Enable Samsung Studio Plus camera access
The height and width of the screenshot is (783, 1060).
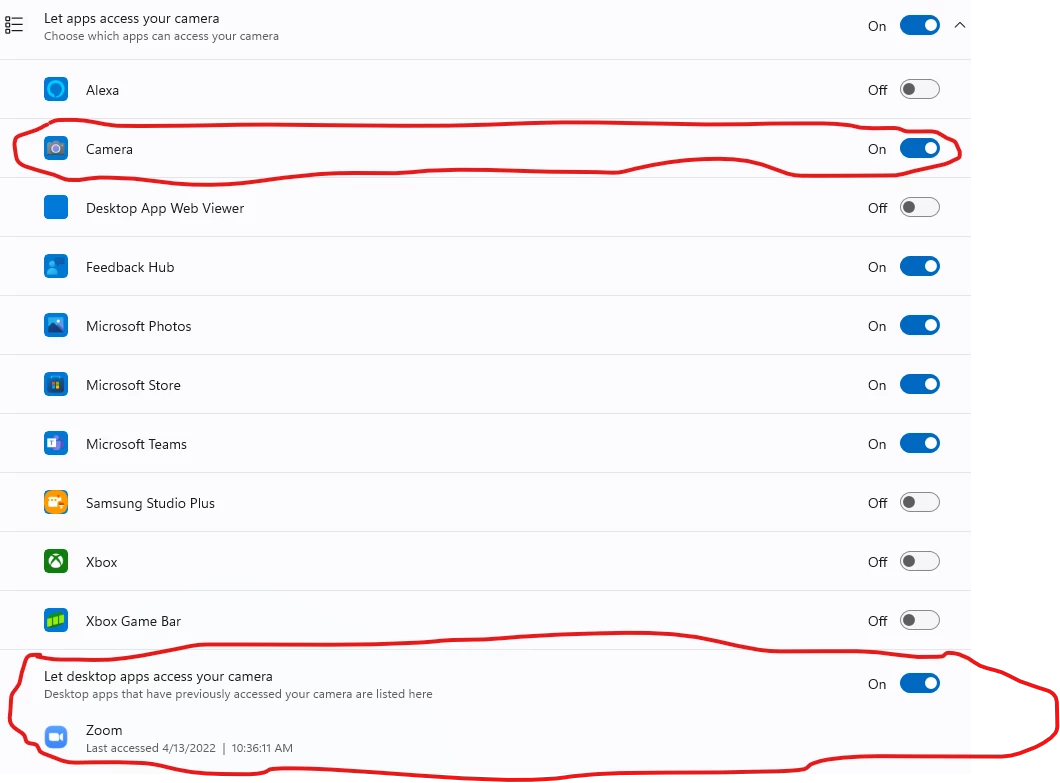click(919, 502)
